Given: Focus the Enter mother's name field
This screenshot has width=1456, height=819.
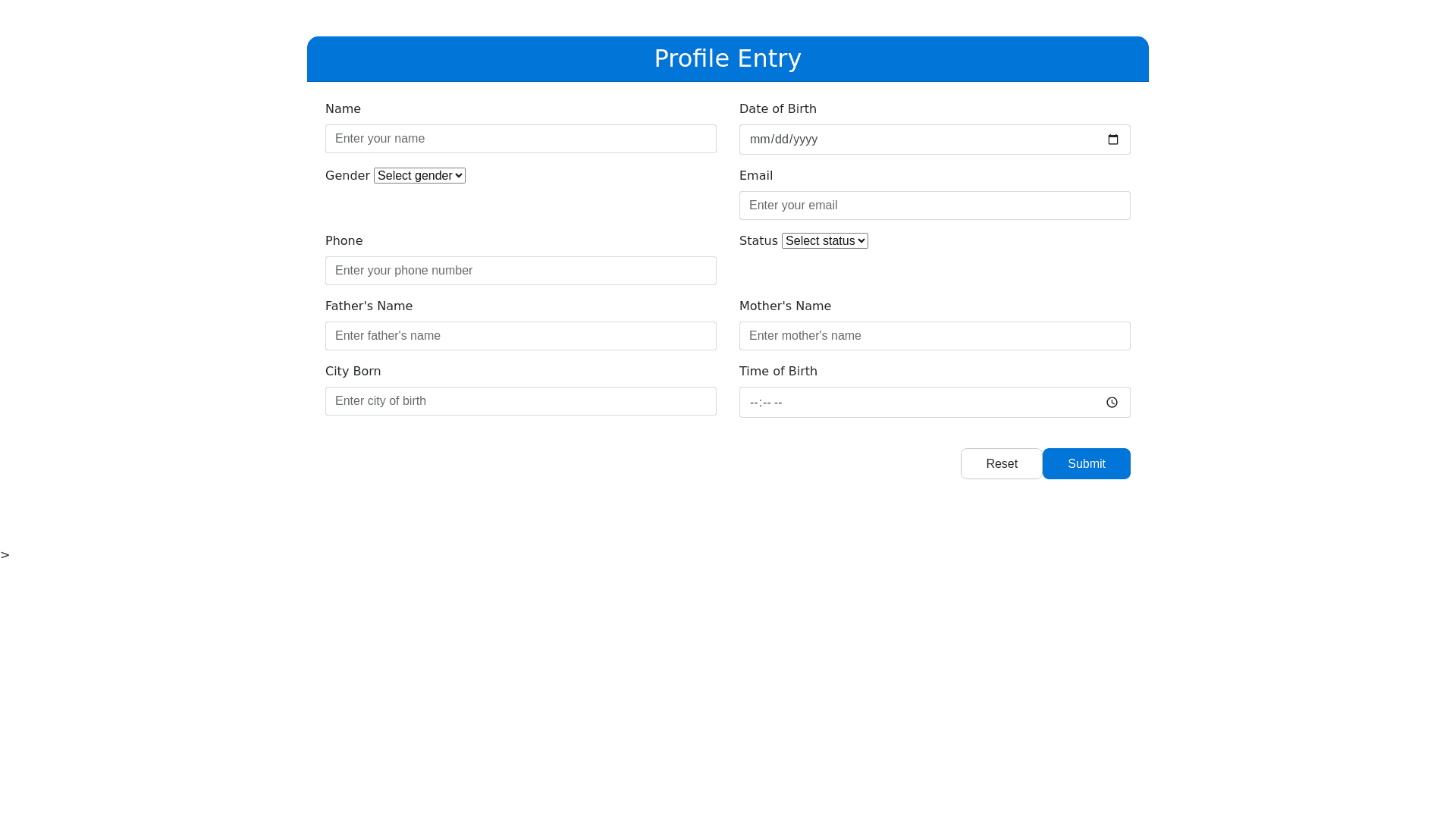Looking at the screenshot, I should (x=934, y=336).
